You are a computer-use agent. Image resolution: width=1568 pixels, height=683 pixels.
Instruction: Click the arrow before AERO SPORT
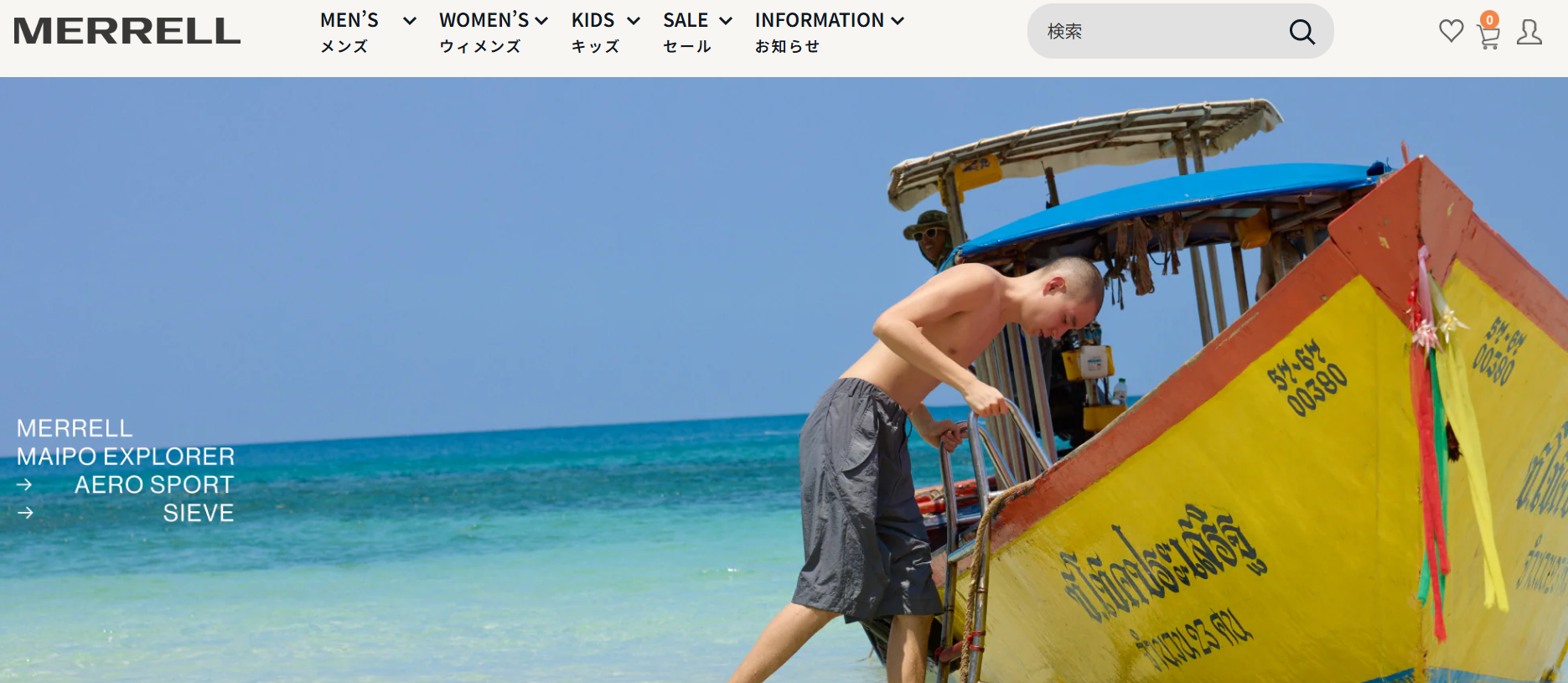(24, 484)
